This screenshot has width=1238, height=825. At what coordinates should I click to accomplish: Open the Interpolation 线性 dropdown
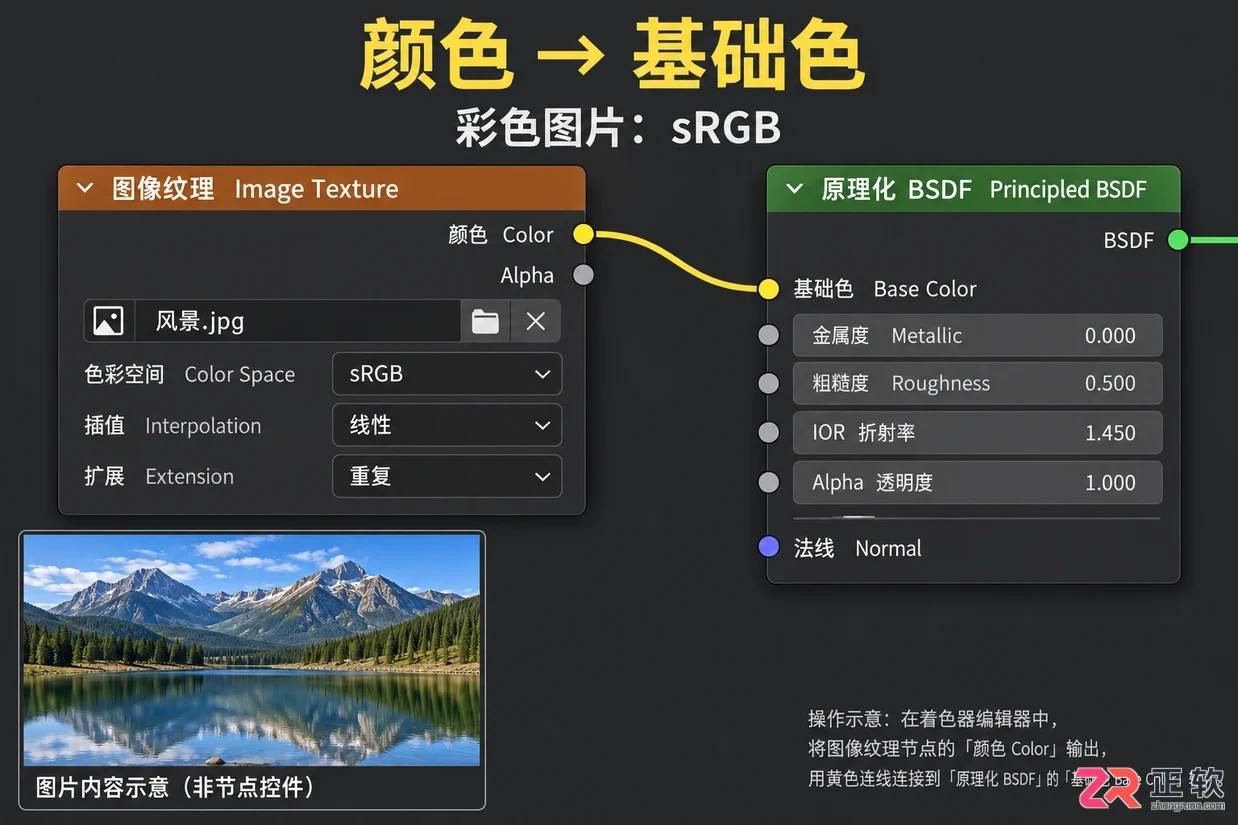[x=447, y=425]
